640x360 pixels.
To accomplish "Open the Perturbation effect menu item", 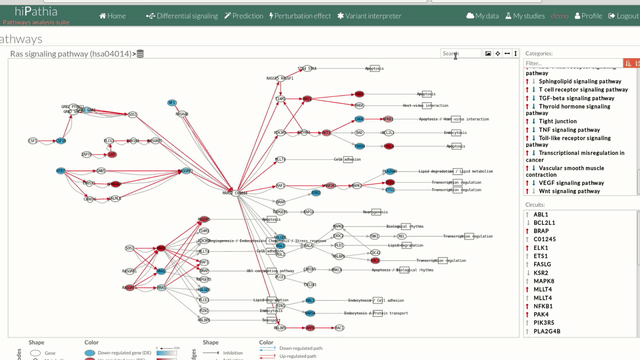I will coord(300,16).
